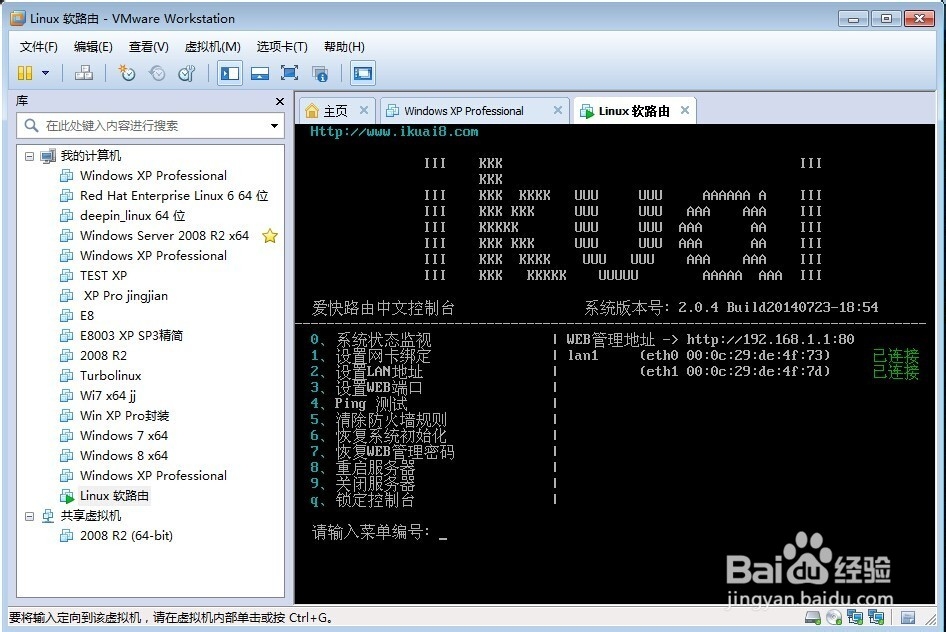Select shared 2008 R2 (64-bit) entry
946x632 pixels.
point(126,536)
